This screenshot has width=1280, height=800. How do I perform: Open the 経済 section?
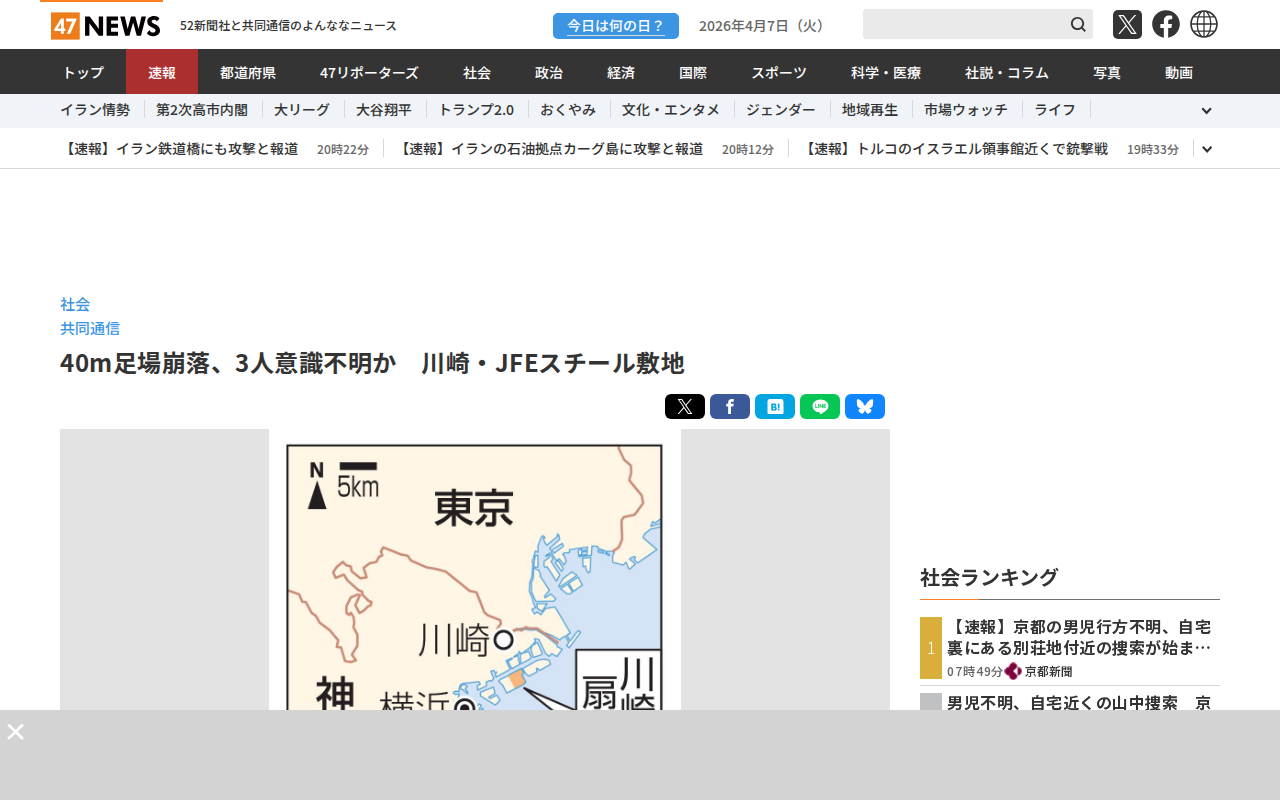click(621, 72)
